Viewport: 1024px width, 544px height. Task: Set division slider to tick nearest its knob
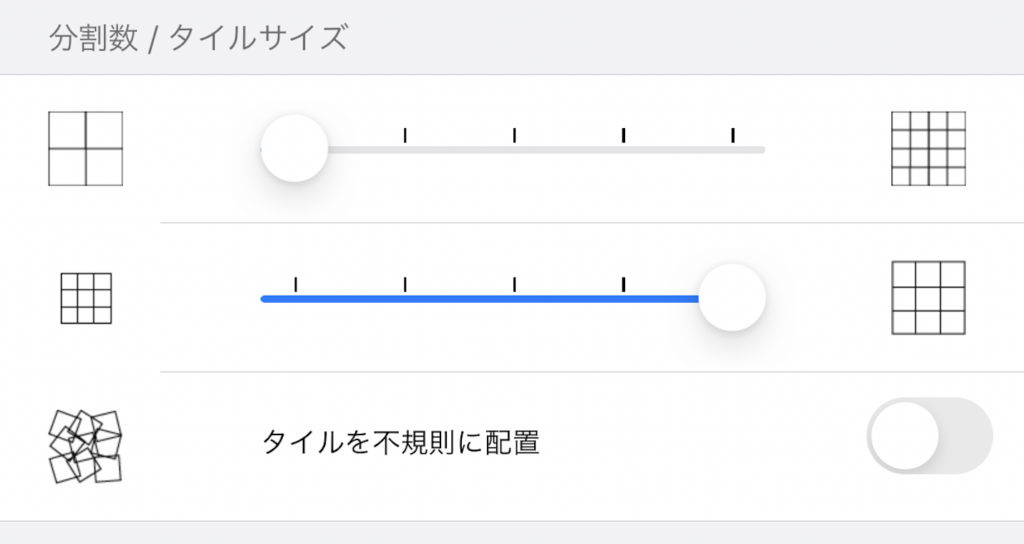coord(405,135)
